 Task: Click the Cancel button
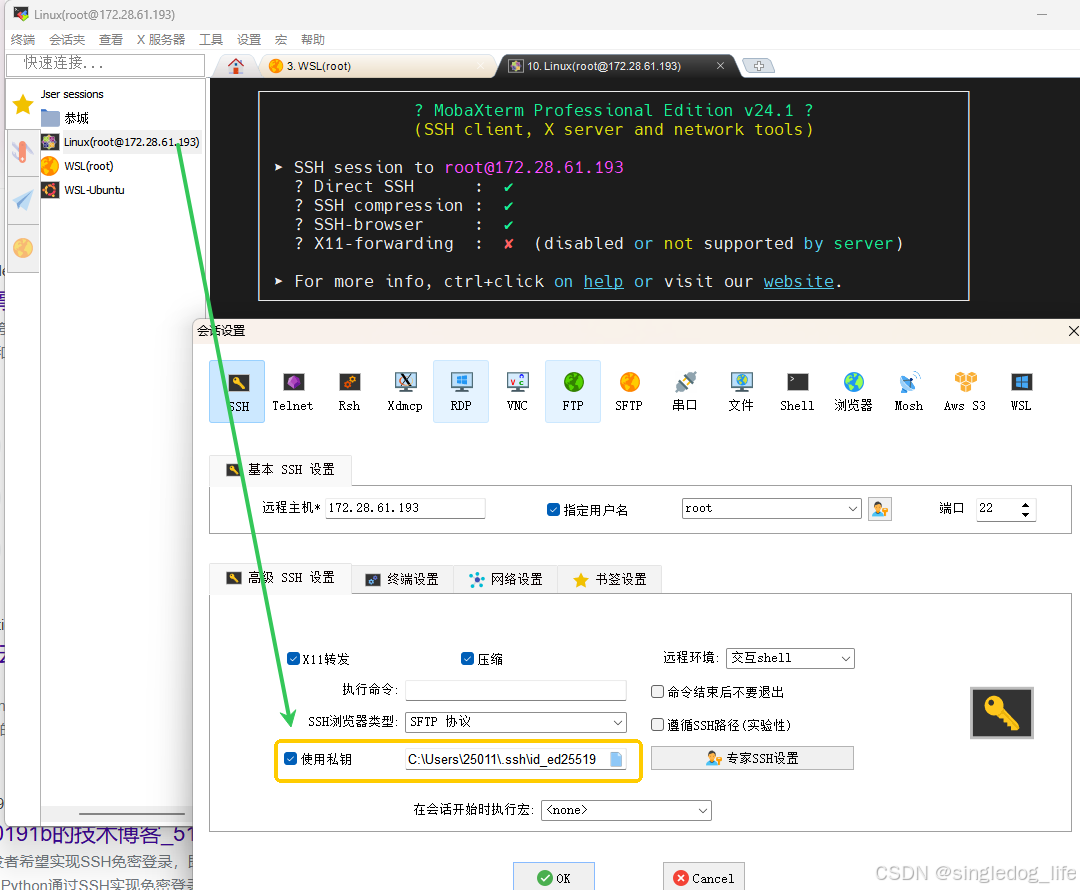point(704,878)
